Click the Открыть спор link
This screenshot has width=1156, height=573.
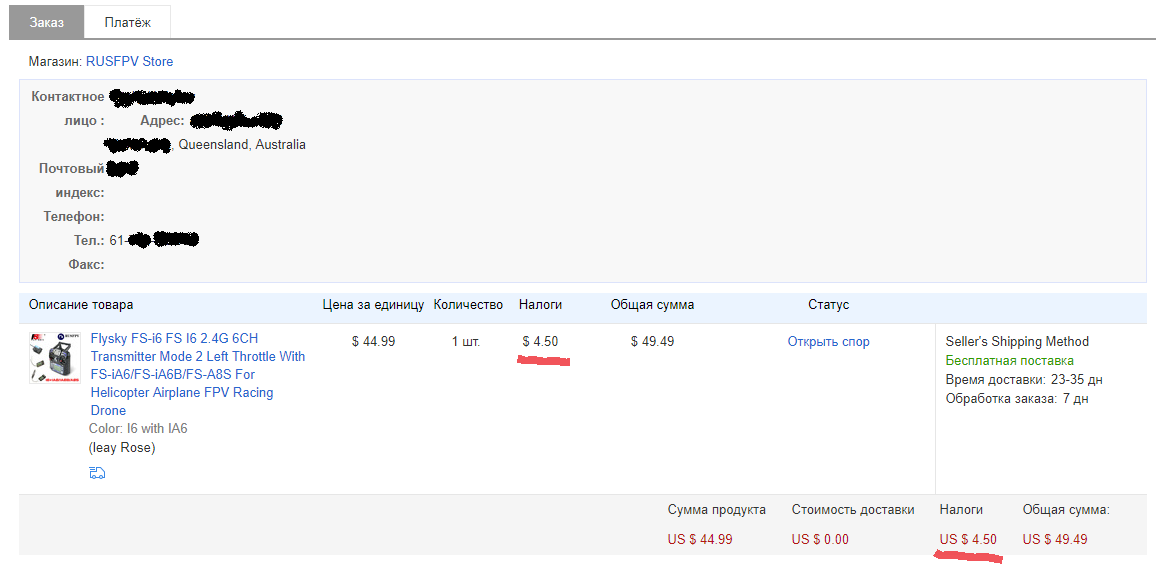click(828, 342)
